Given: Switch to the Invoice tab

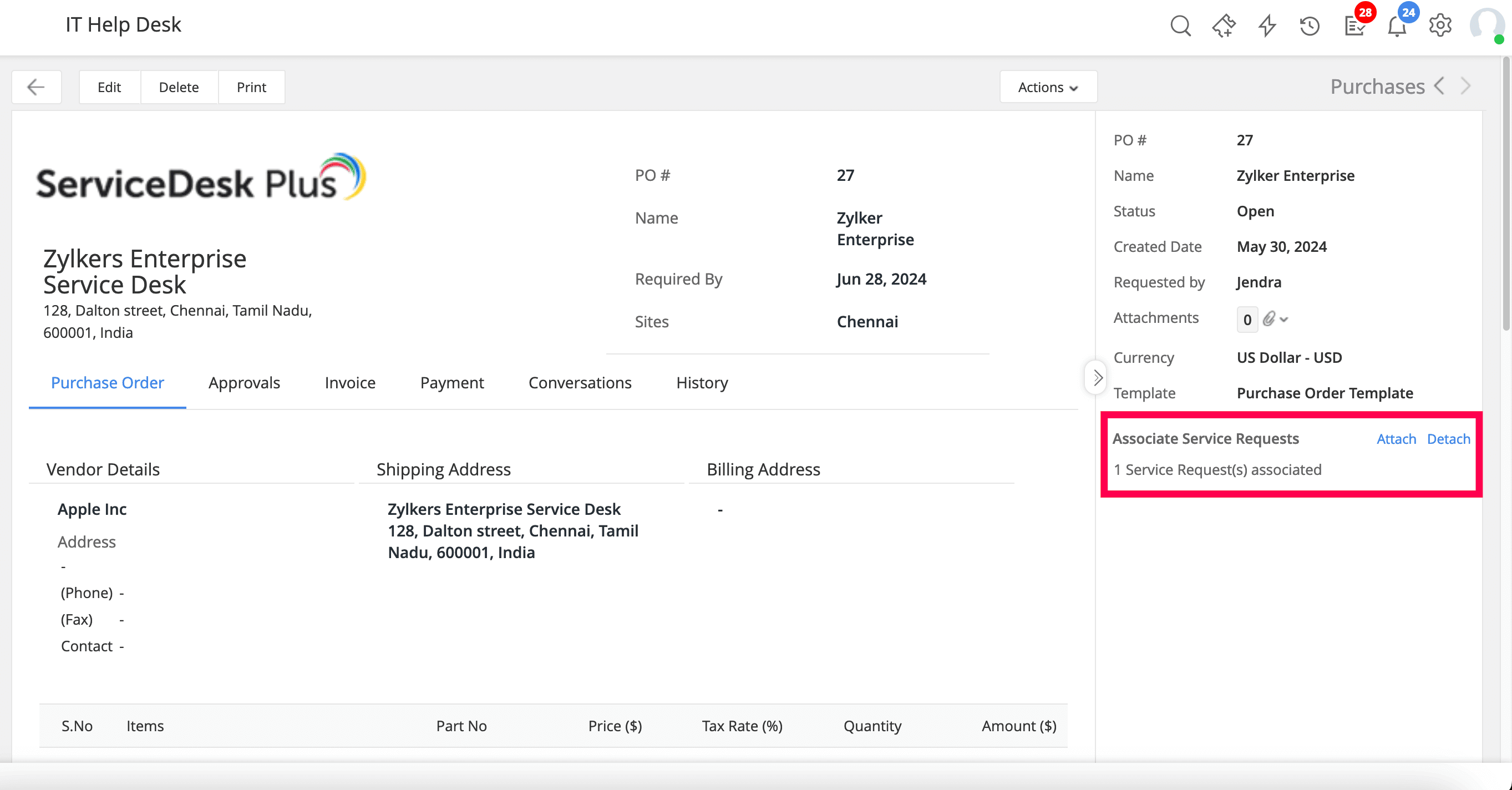Looking at the screenshot, I should [x=350, y=383].
